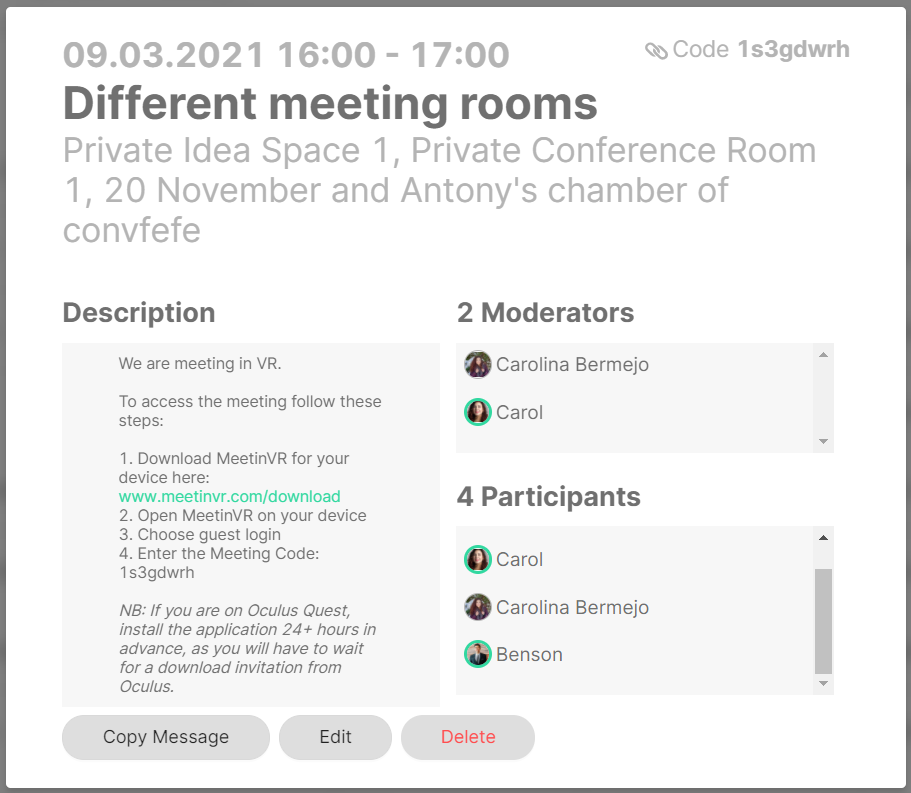Click the down arrow of the Participants list scrollbar
Screen dimensions: 911x793
823,685
